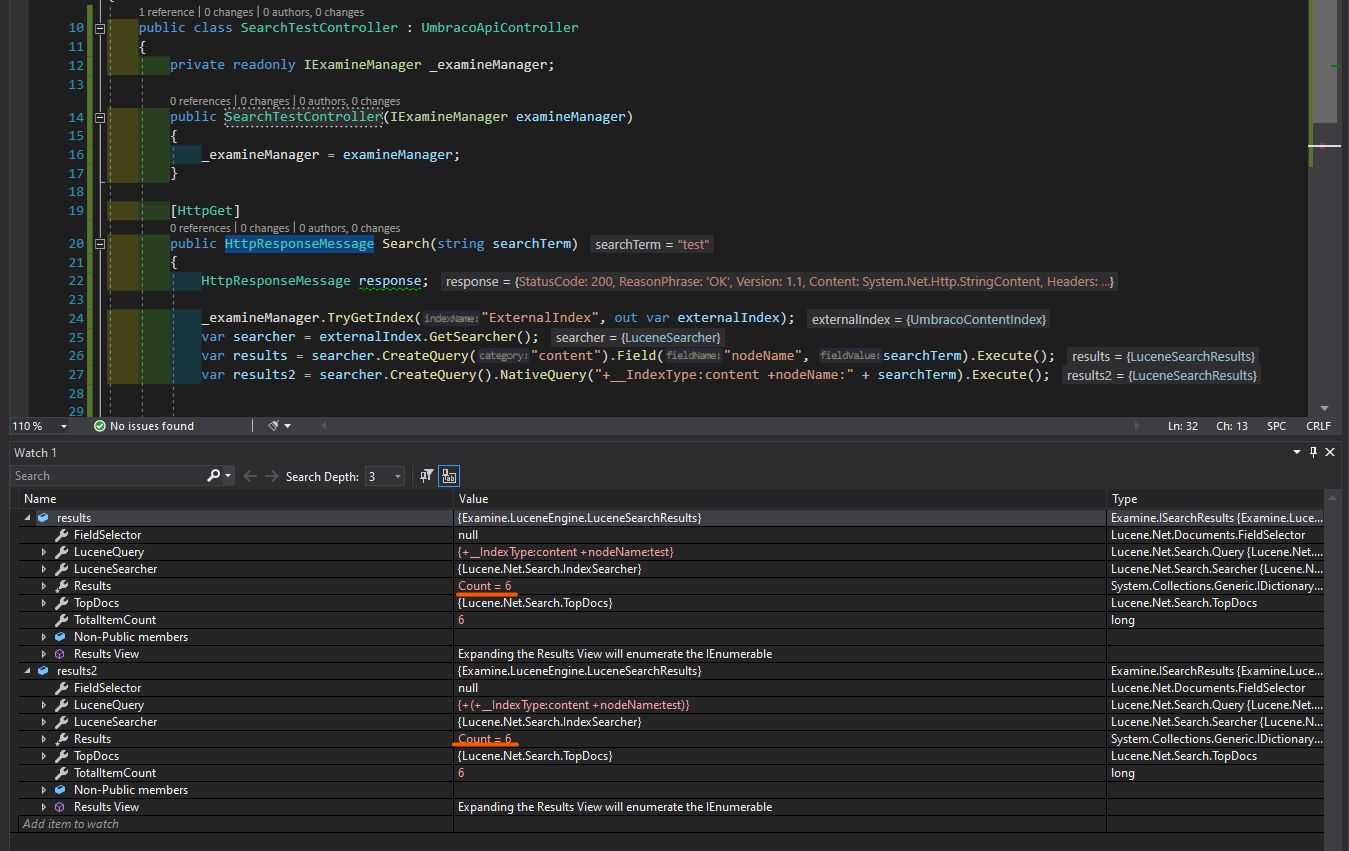The width and height of the screenshot is (1349, 851).
Task: Click the wrench icon of LuceneQuery under results
Action: click(x=60, y=552)
